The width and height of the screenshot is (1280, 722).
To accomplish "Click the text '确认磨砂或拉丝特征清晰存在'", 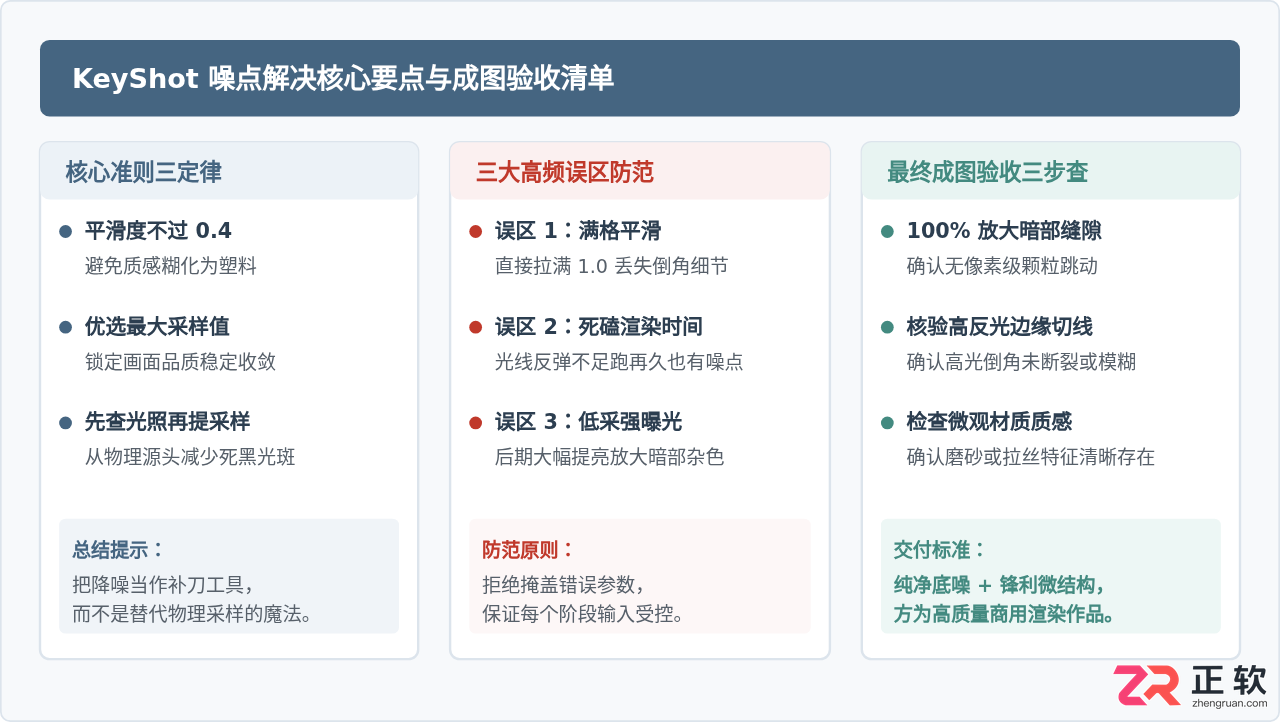I will coord(1031,456).
